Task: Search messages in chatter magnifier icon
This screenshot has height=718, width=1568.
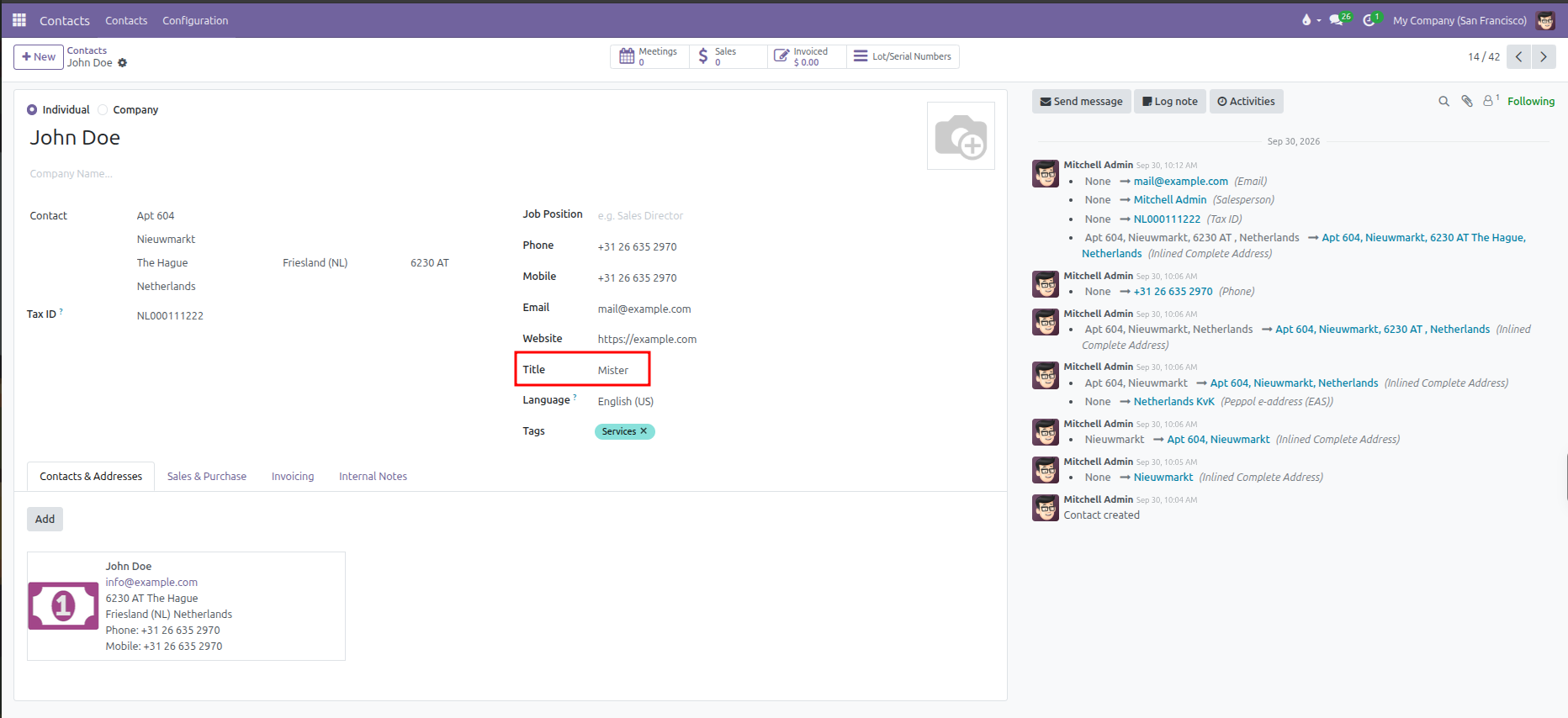Action: (x=1444, y=102)
